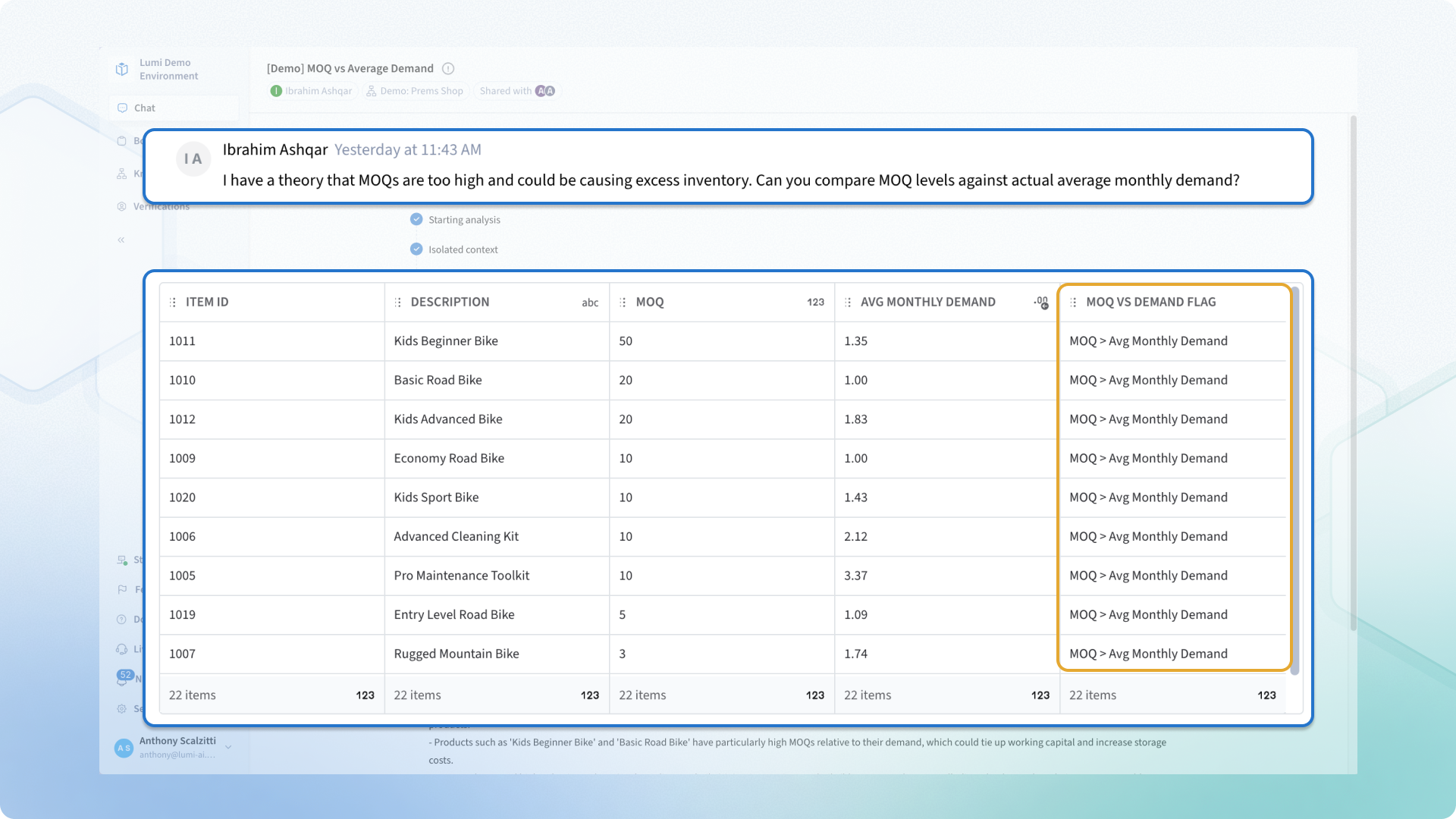Image resolution: width=1456 pixels, height=819 pixels.
Task: Click the hierarchy icon in the sidebar
Action: (121, 174)
